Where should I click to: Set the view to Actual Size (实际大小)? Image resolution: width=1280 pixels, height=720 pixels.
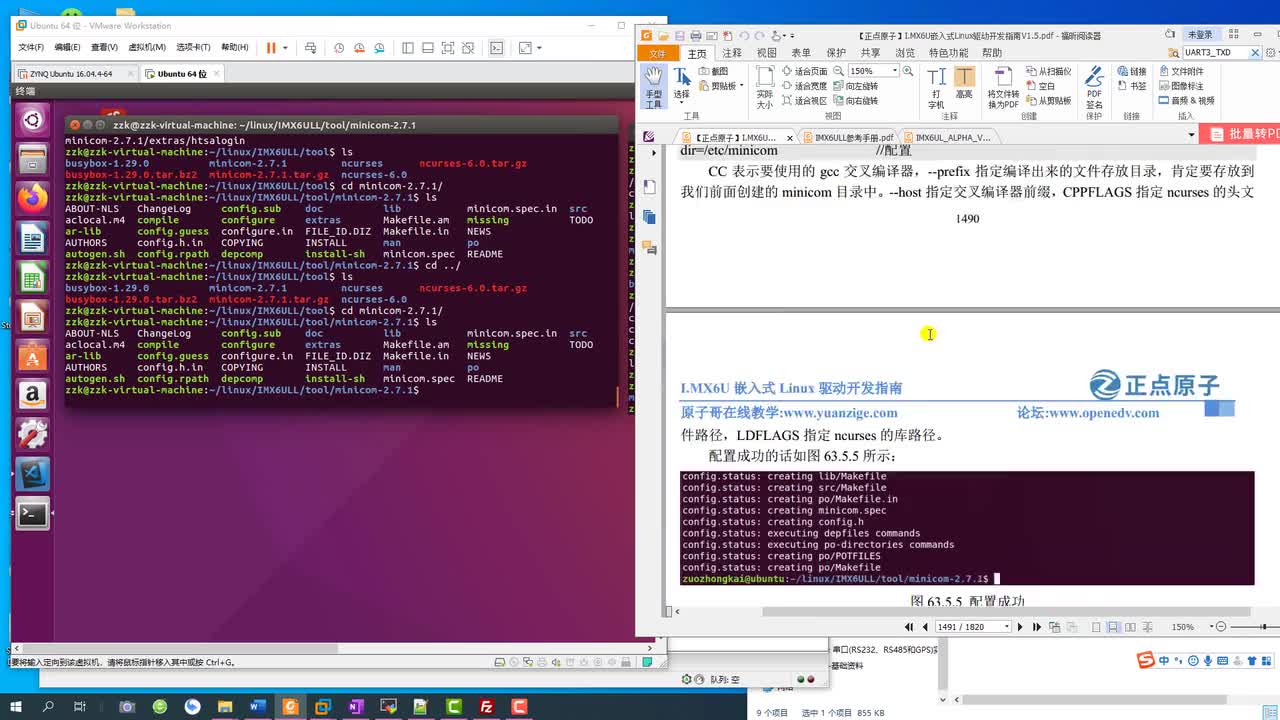point(764,88)
